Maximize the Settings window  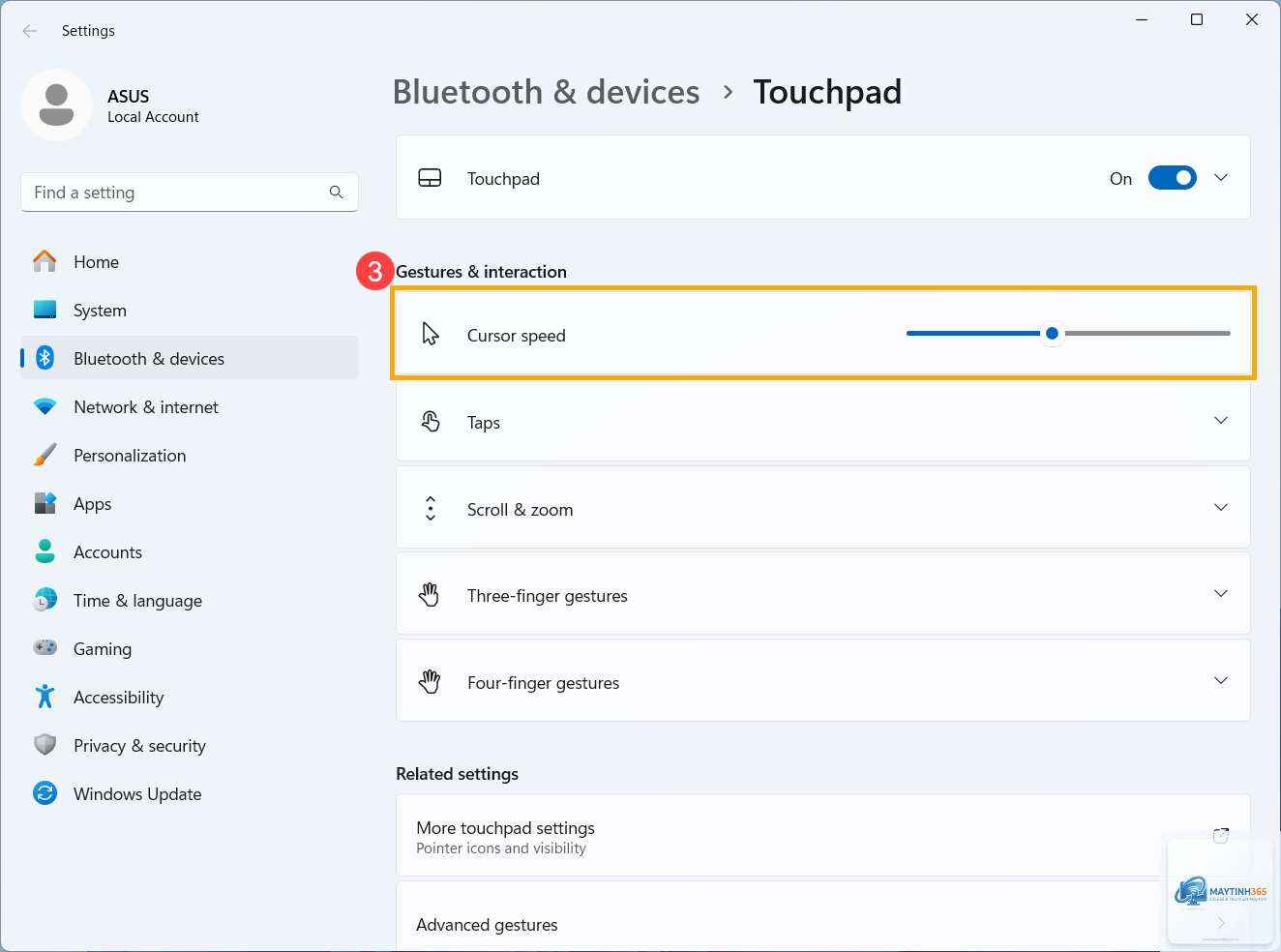(1197, 19)
